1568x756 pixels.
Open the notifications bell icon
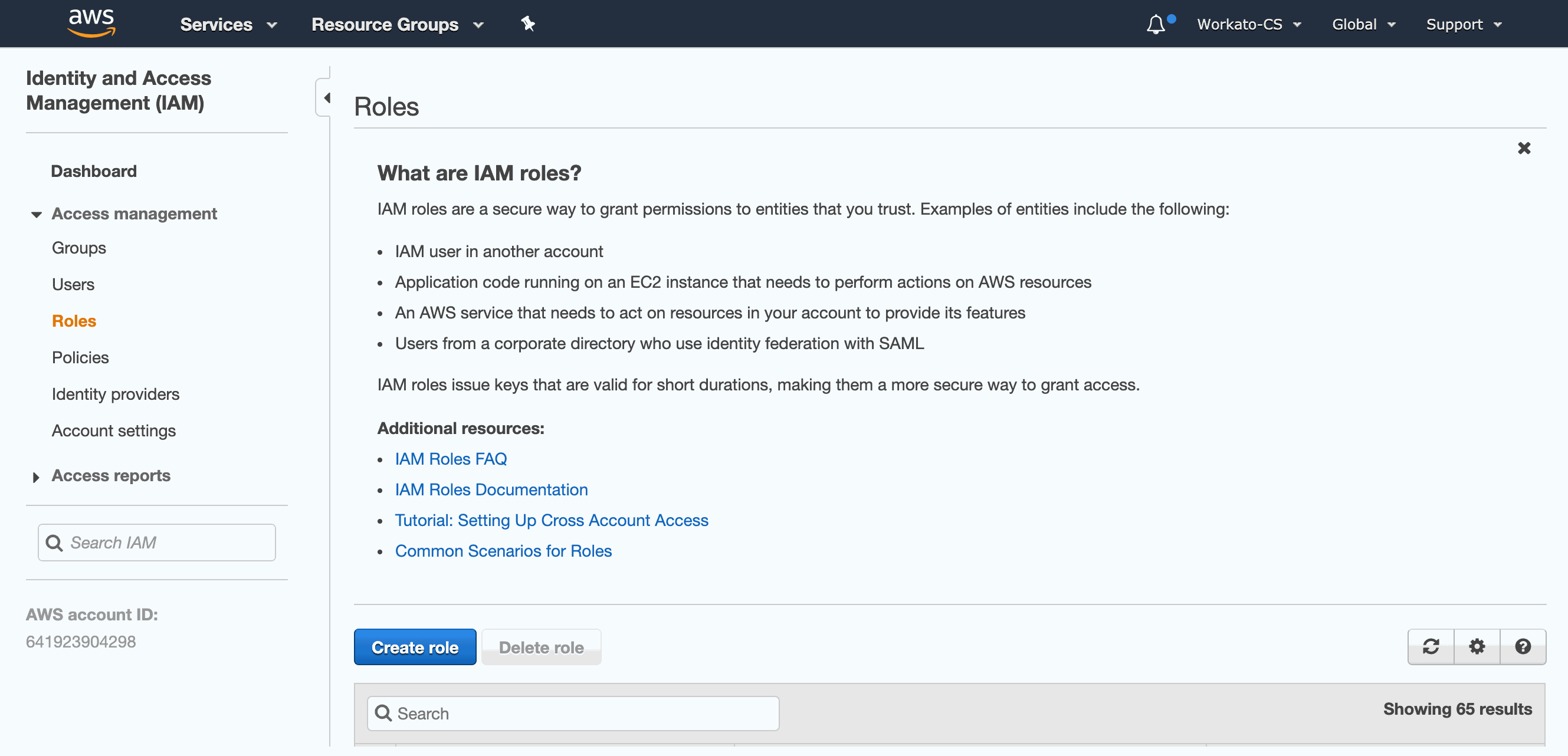coord(1155,24)
